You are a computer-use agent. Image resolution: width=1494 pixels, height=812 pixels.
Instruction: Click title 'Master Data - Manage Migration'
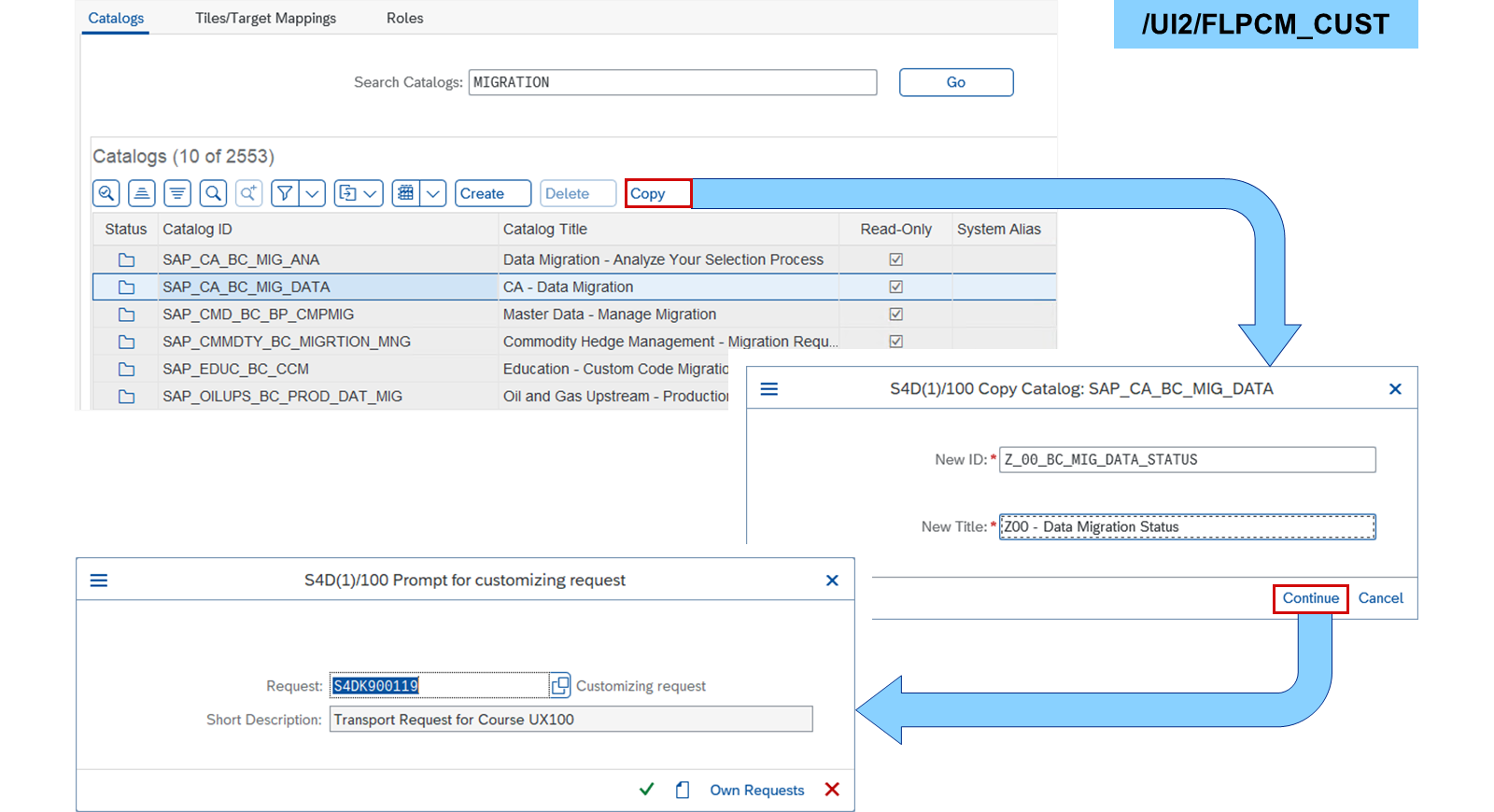(x=610, y=315)
